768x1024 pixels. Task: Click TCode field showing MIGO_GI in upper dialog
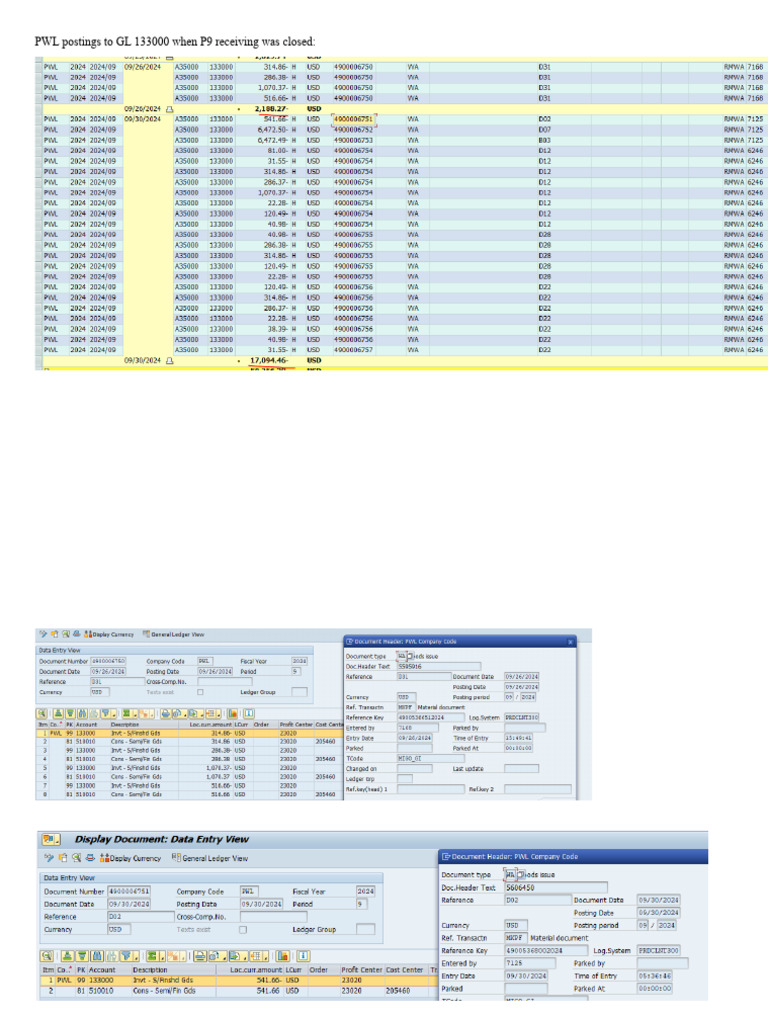(430, 758)
